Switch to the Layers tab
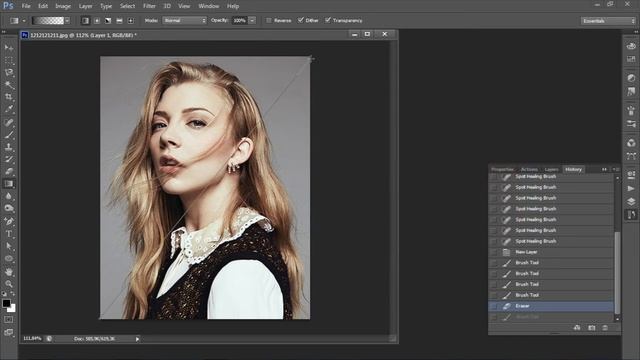640x360 pixels. [x=551, y=169]
